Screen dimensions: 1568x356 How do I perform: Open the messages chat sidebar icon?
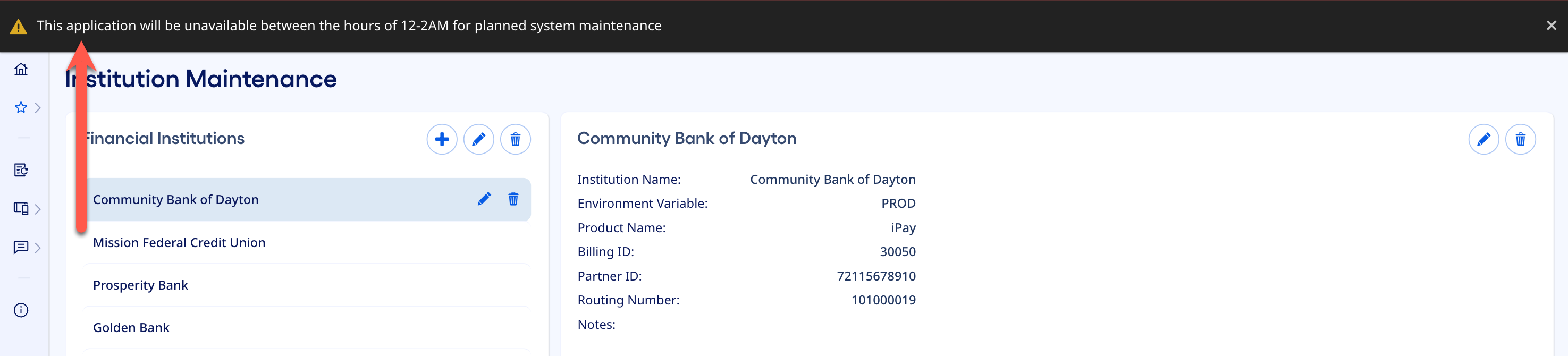(21, 247)
